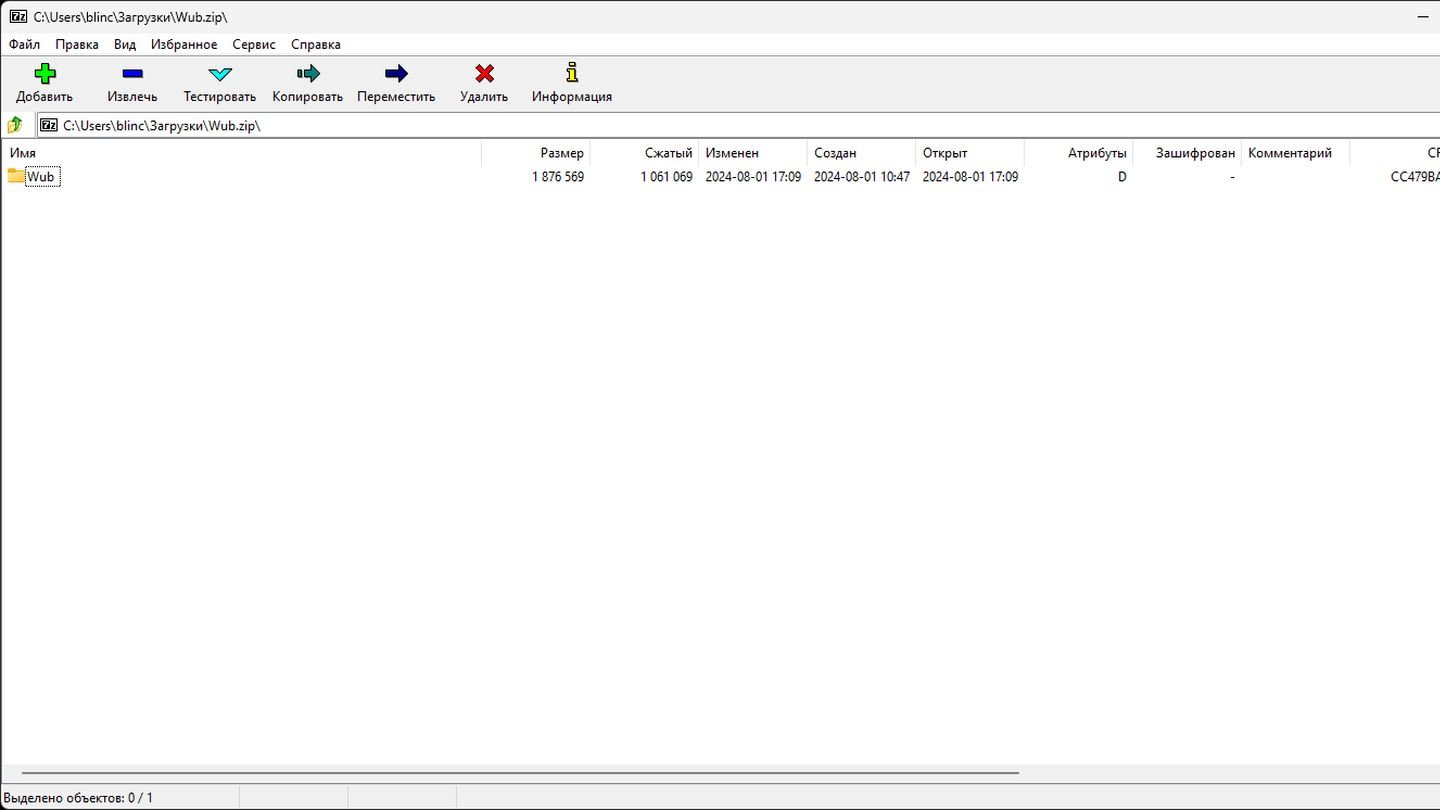This screenshot has height=810, width=1440.
Task: Click the Переместить blue arrow icon
Action: pos(396,73)
